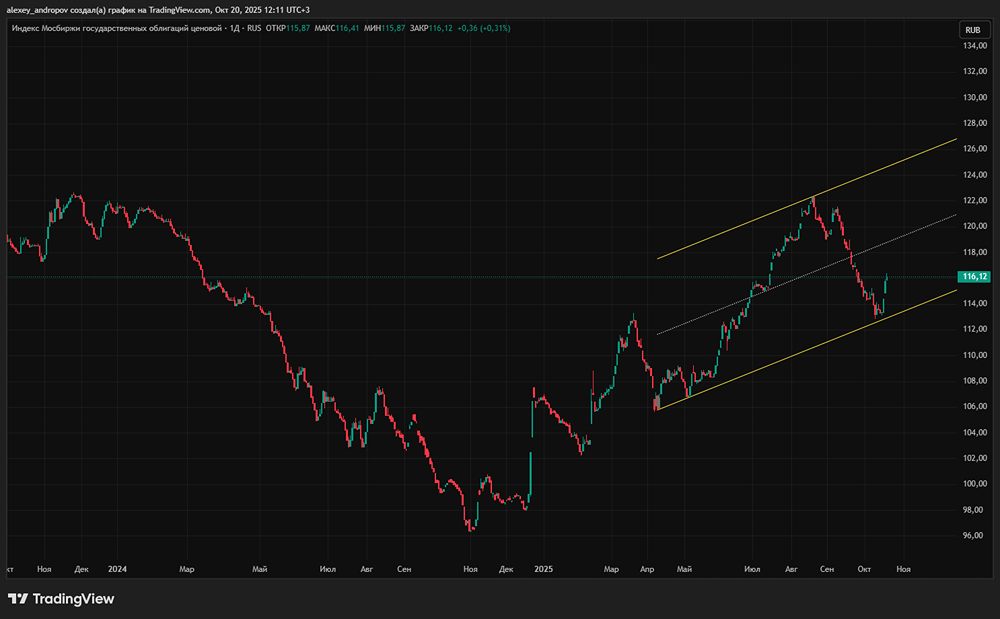Click the 104,00 price axis label

pyautogui.click(x=975, y=432)
